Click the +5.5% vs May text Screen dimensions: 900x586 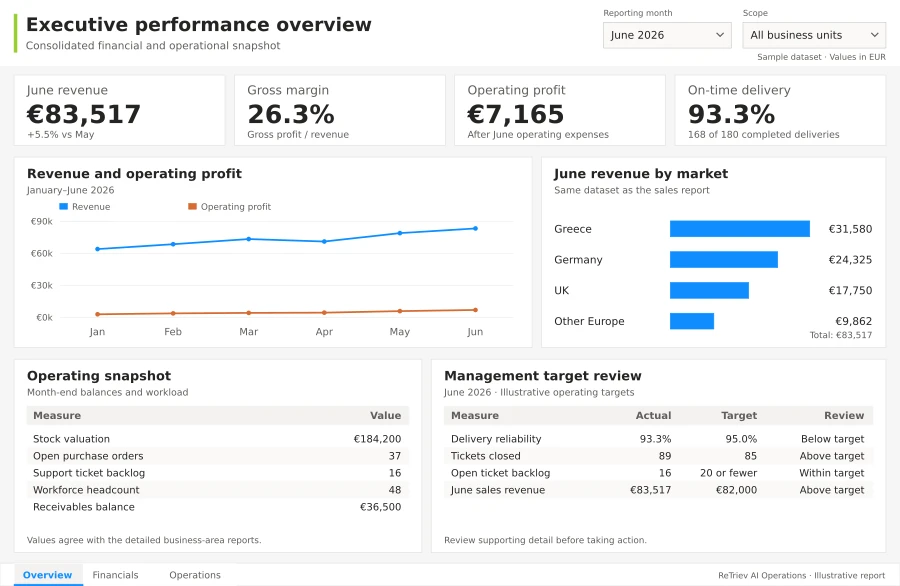pos(60,134)
